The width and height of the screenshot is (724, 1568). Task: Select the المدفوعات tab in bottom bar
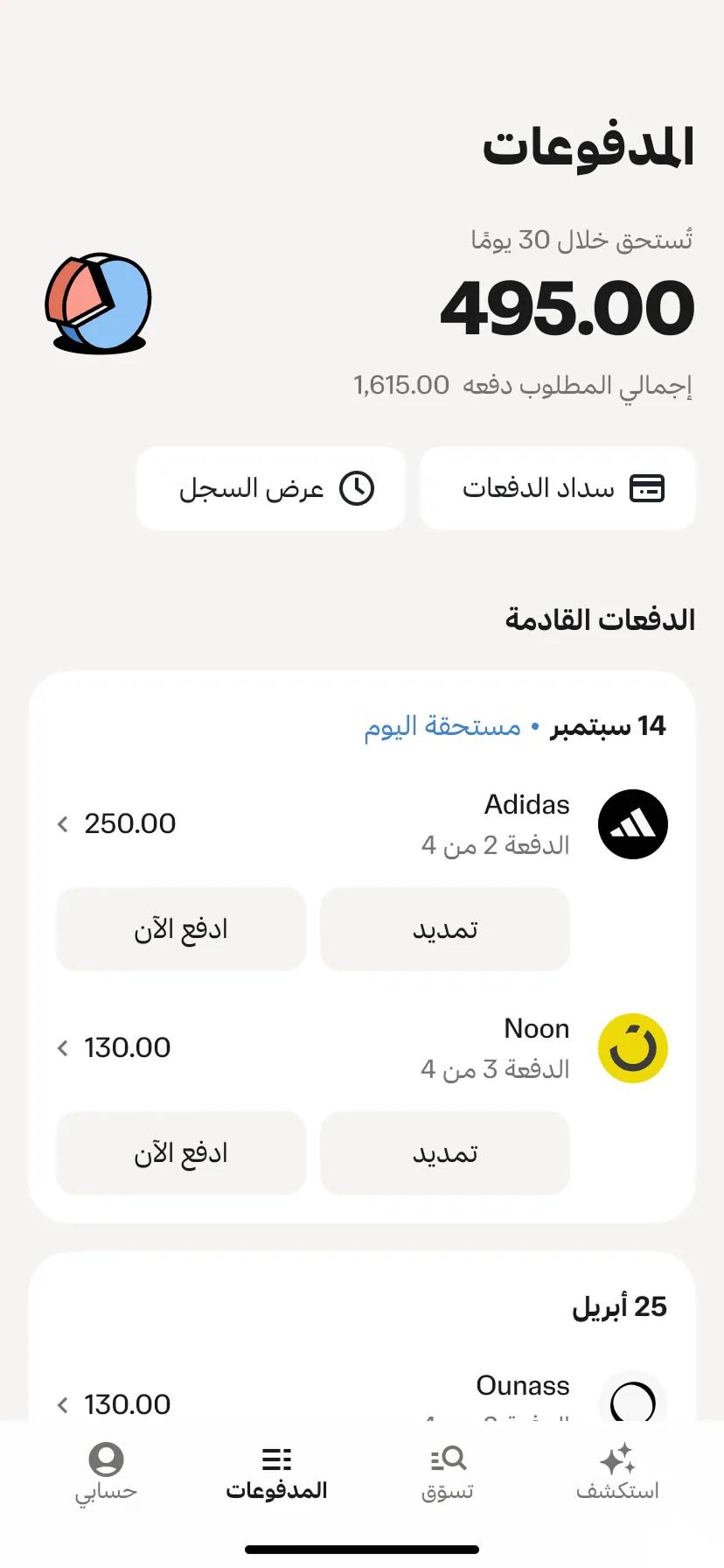click(x=276, y=1473)
